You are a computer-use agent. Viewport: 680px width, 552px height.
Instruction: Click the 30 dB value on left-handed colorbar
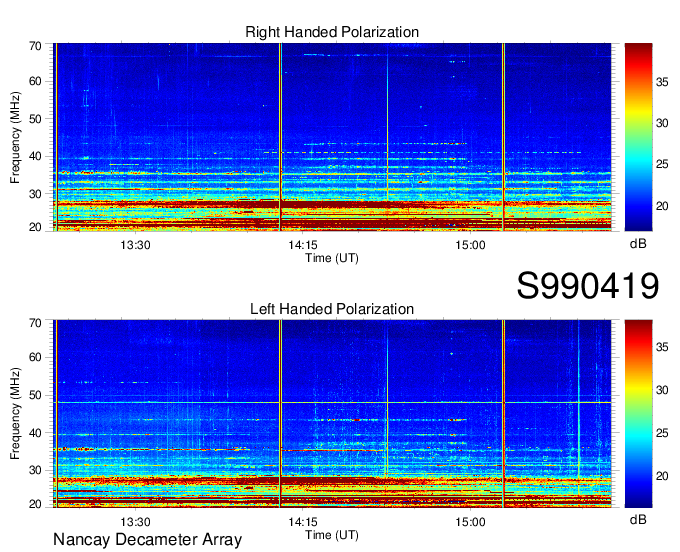(662, 390)
